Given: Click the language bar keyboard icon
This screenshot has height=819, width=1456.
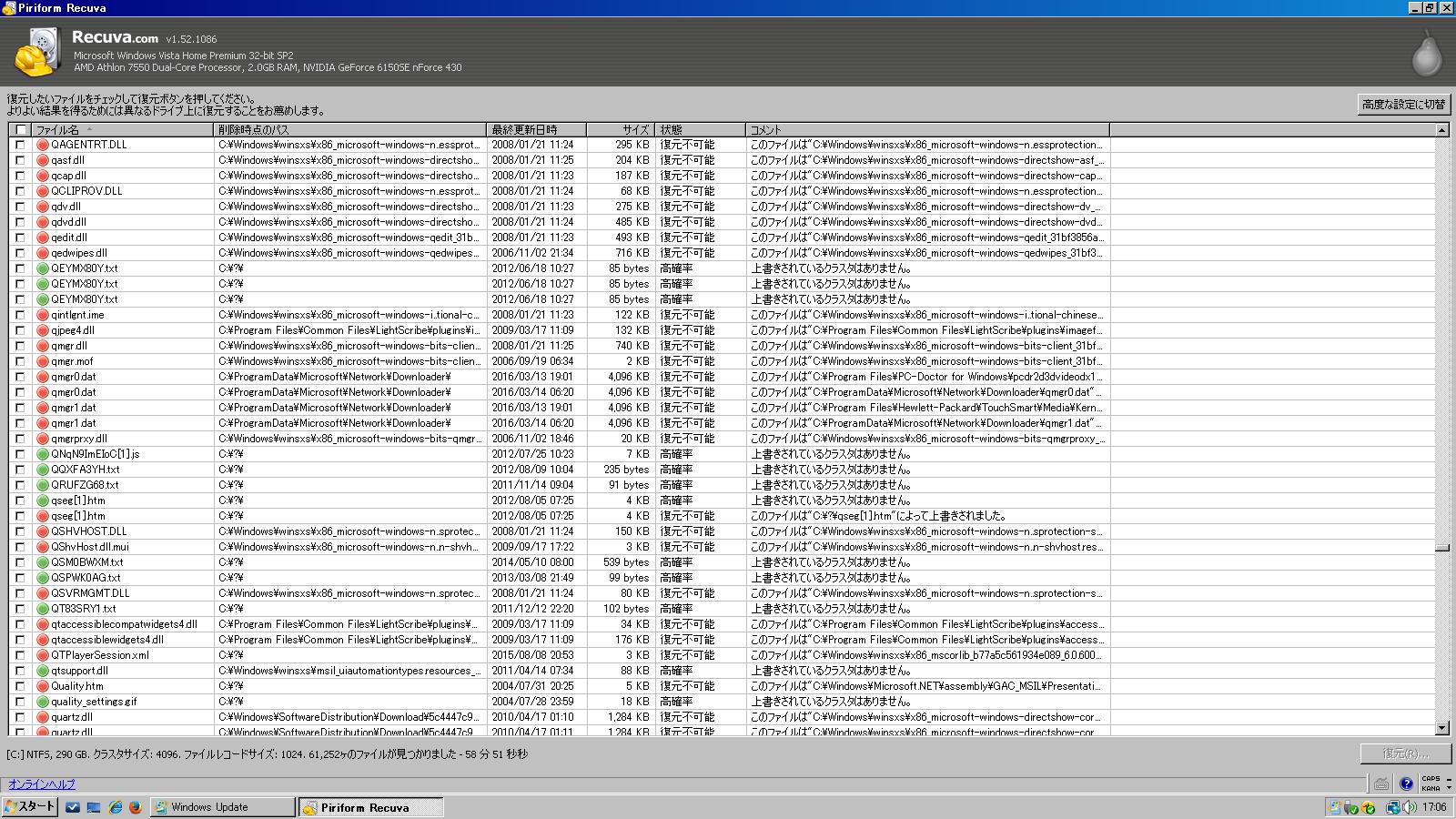Looking at the screenshot, I should point(1381,784).
